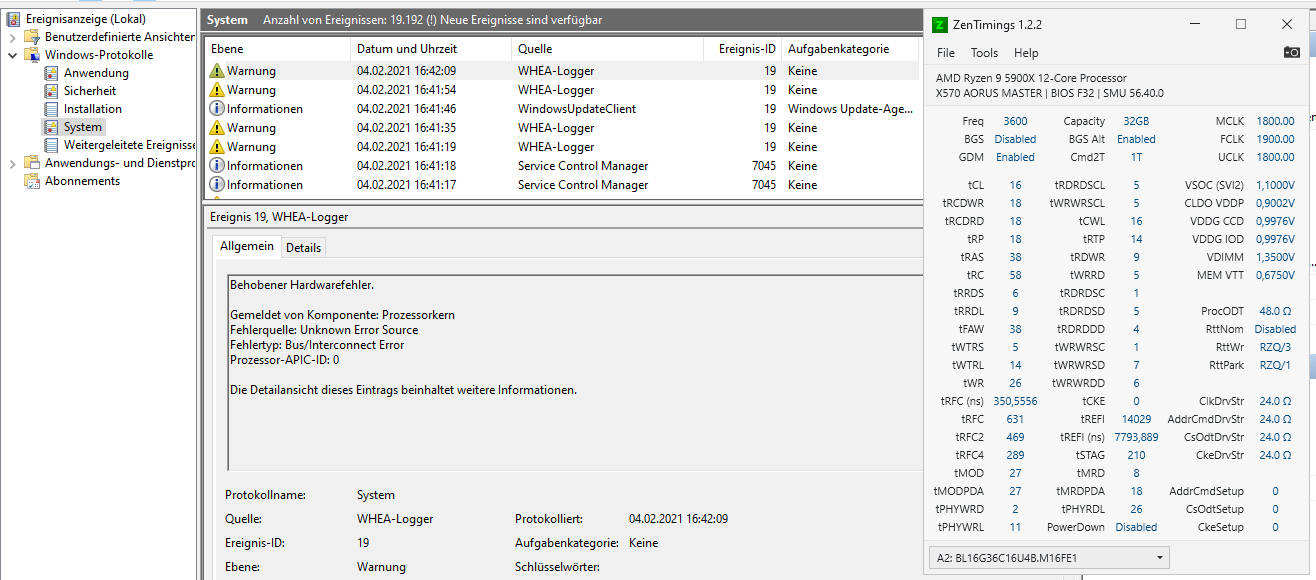
Task: Click the Weitergeleitete Ereignisse log icon
Action: pos(52,145)
